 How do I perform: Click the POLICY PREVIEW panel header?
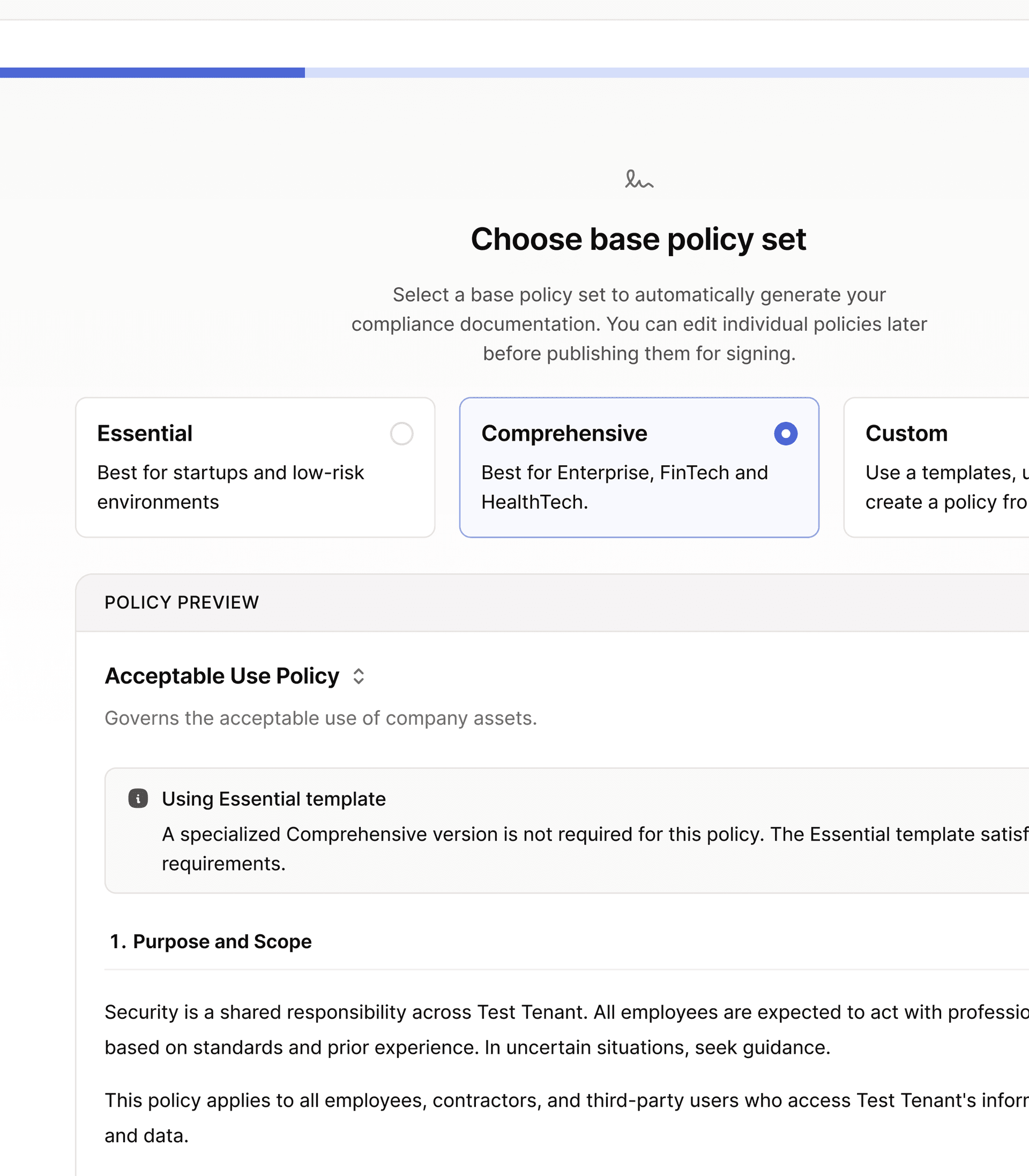182,602
